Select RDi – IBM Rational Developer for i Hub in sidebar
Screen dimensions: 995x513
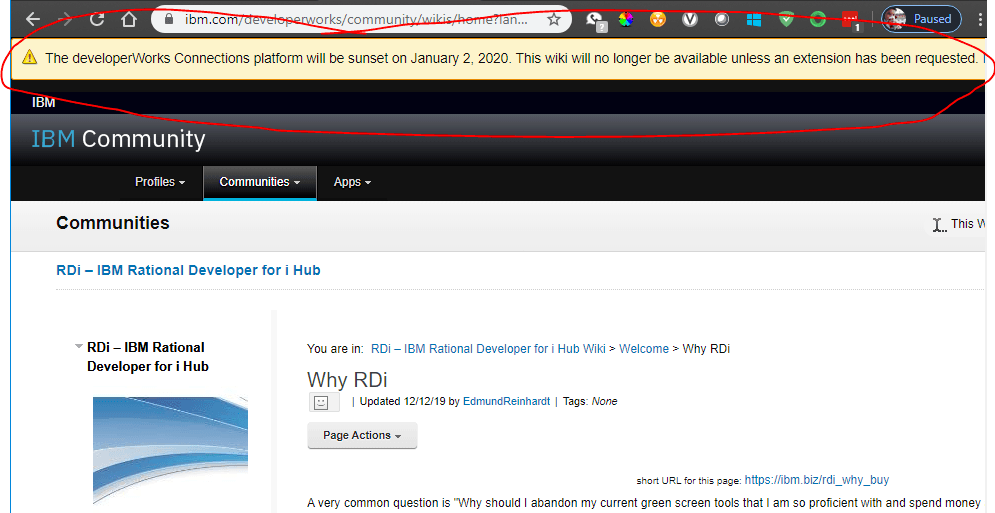pos(148,357)
